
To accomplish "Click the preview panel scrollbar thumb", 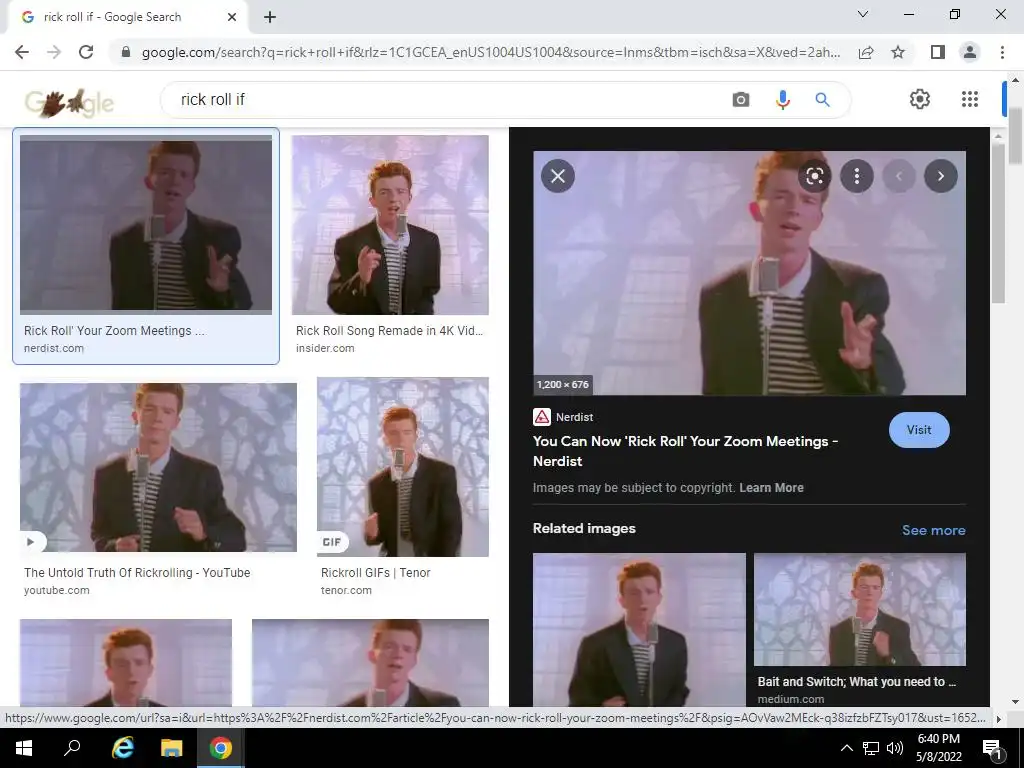I will pos(997,222).
